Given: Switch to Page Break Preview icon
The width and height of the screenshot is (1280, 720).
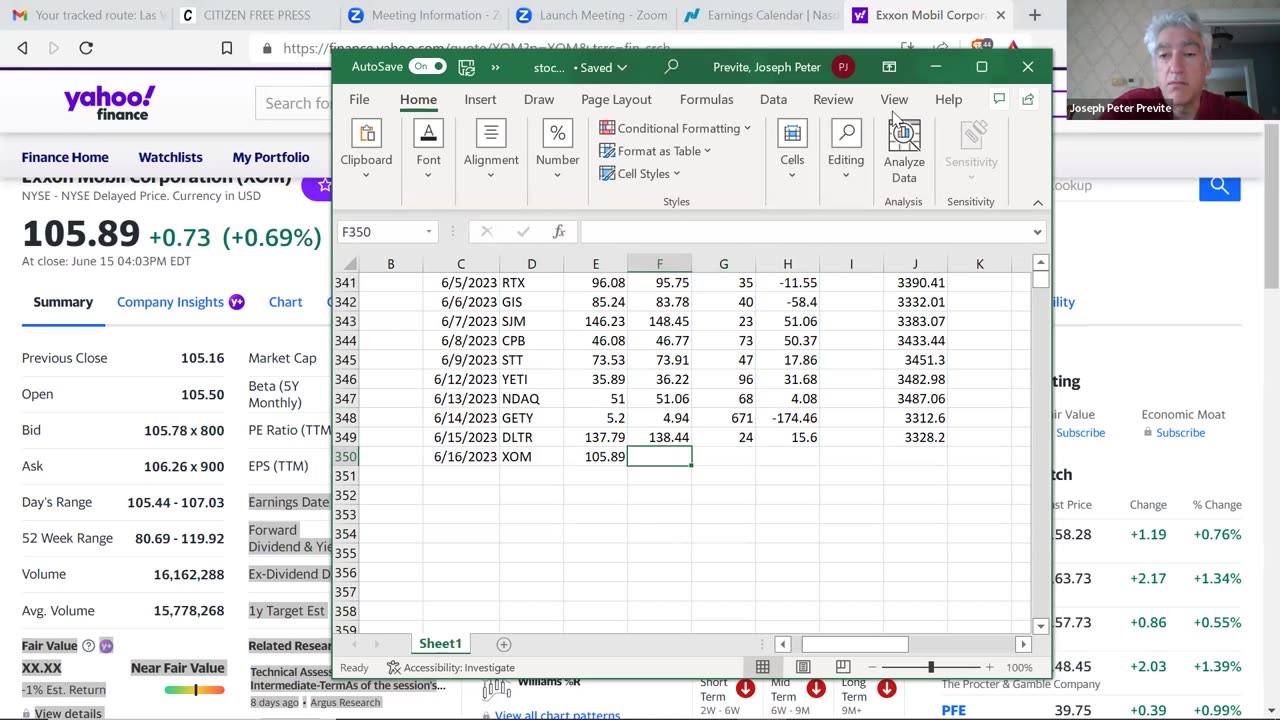Looking at the screenshot, I should click(x=843, y=668).
